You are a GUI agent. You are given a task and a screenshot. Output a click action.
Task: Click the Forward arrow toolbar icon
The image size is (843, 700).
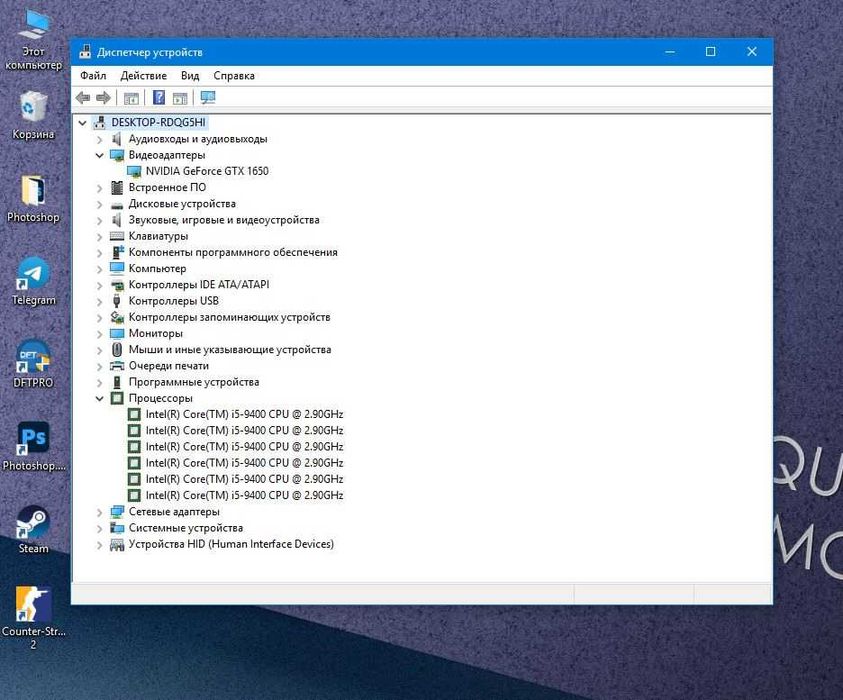pyautogui.click(x=103, y=98)
